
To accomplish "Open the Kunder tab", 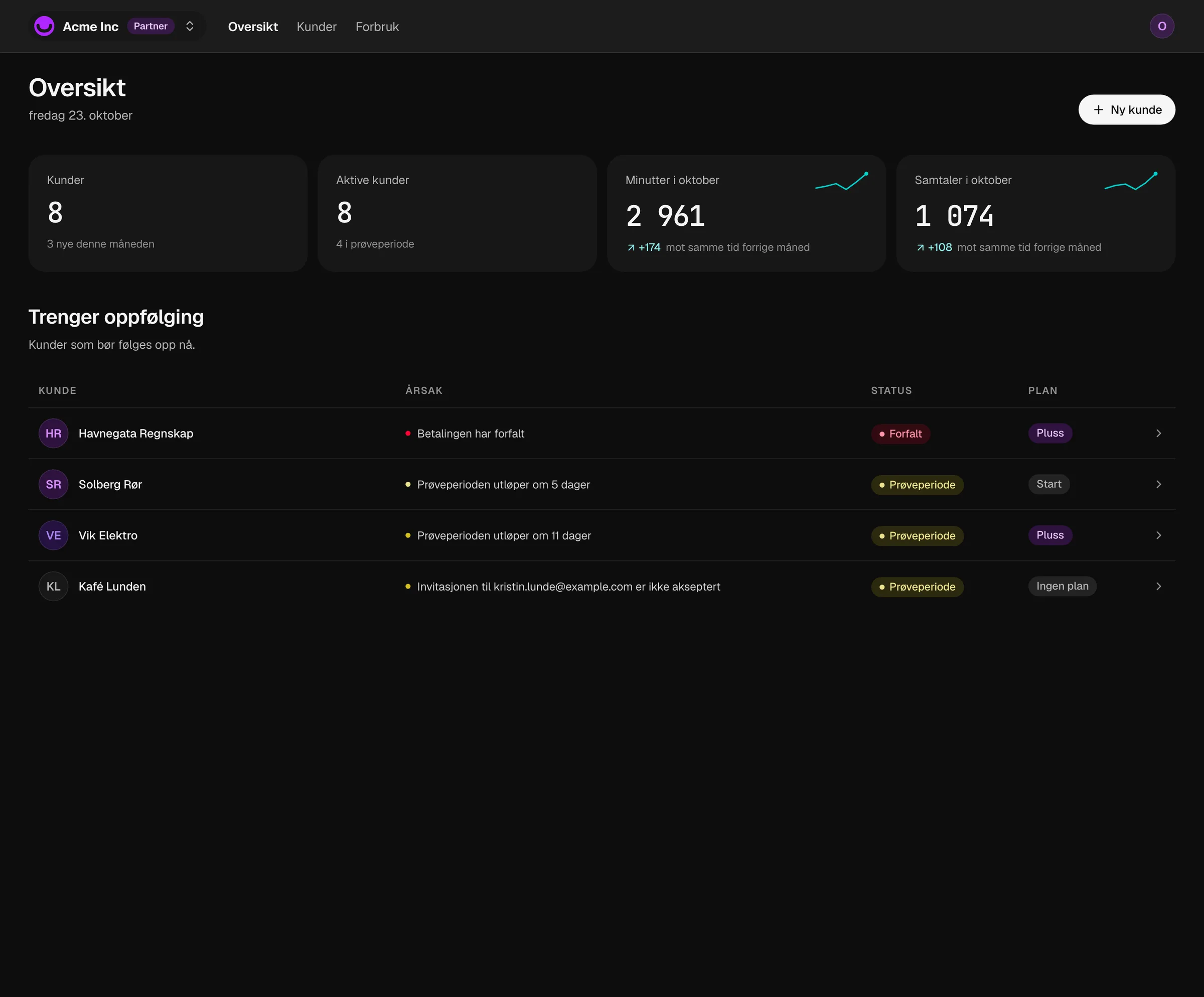I will [x=317, y=27].
